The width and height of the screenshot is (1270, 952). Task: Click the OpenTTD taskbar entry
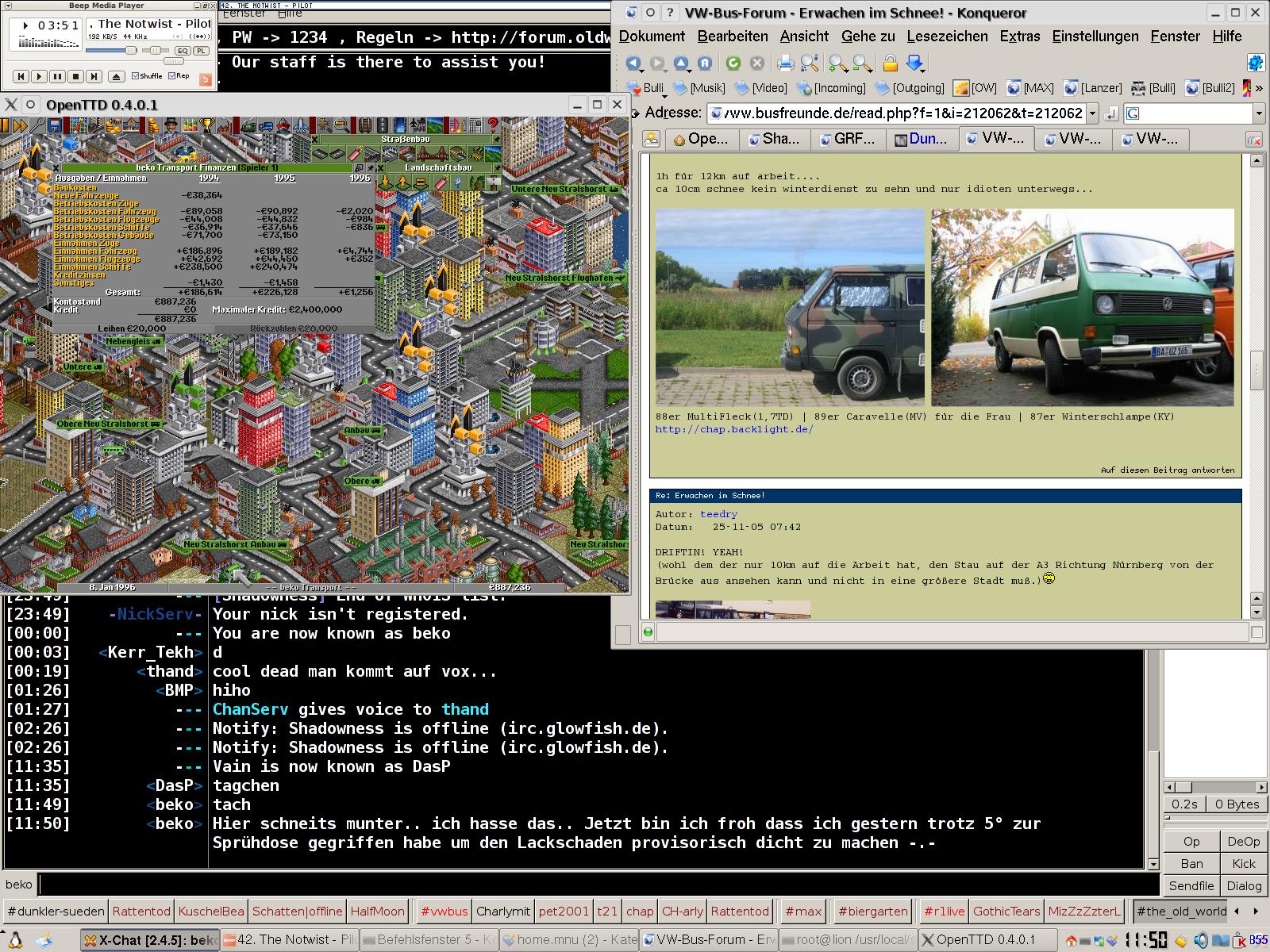[x=988, y=940]
